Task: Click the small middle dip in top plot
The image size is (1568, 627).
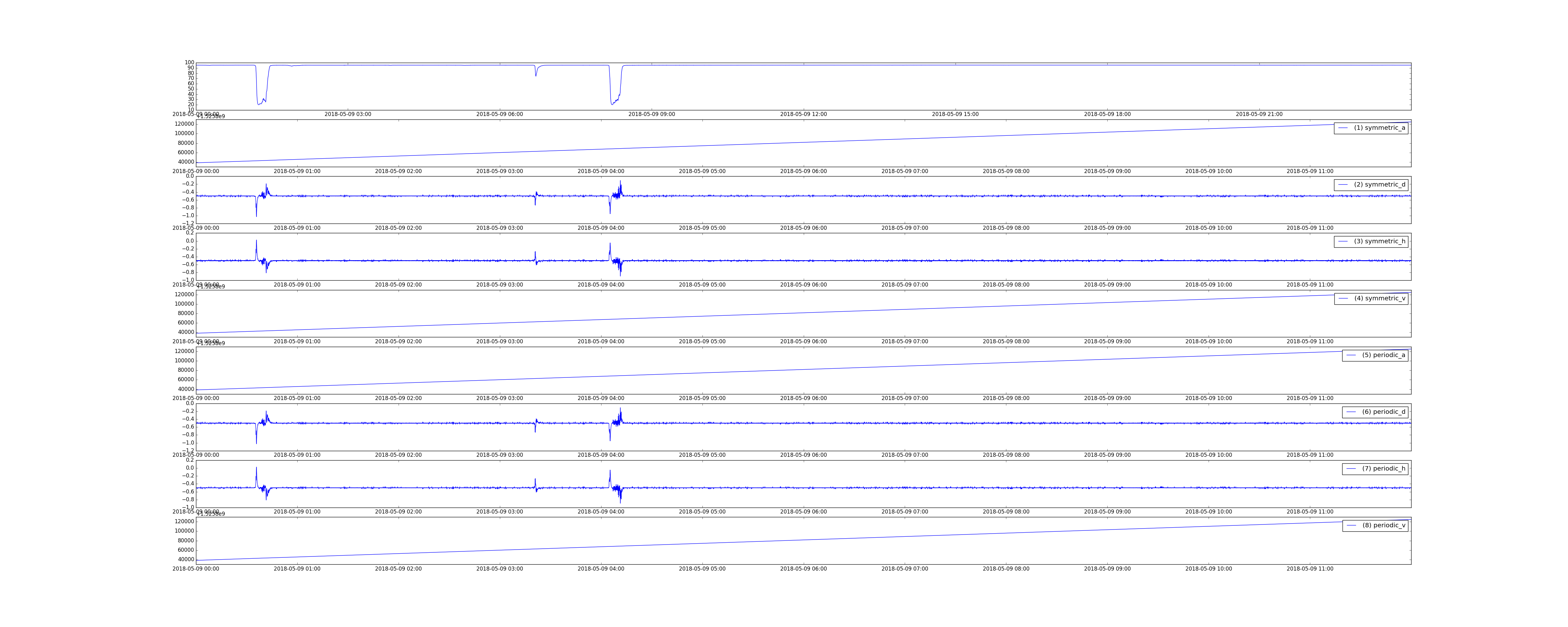Action: [x=536, y=71]
